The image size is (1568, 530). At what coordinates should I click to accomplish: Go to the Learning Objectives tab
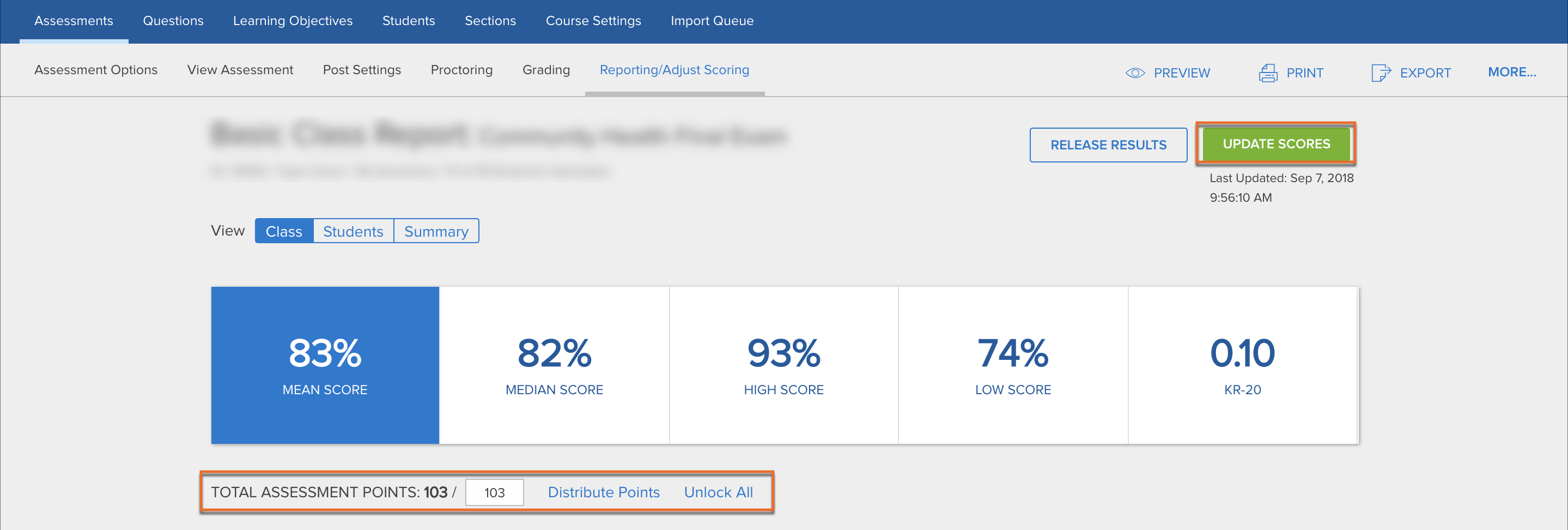point(293,21)
